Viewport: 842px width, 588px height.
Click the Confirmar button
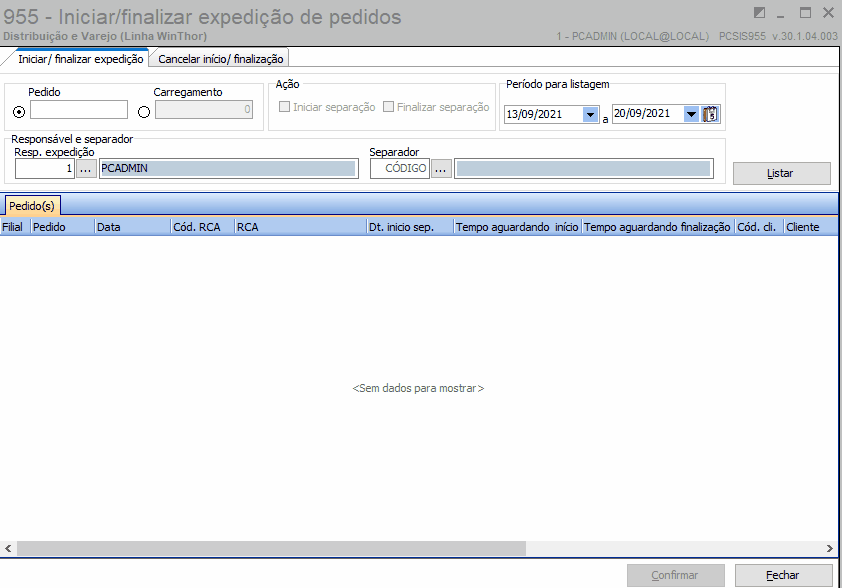click(x=676, y=575)
